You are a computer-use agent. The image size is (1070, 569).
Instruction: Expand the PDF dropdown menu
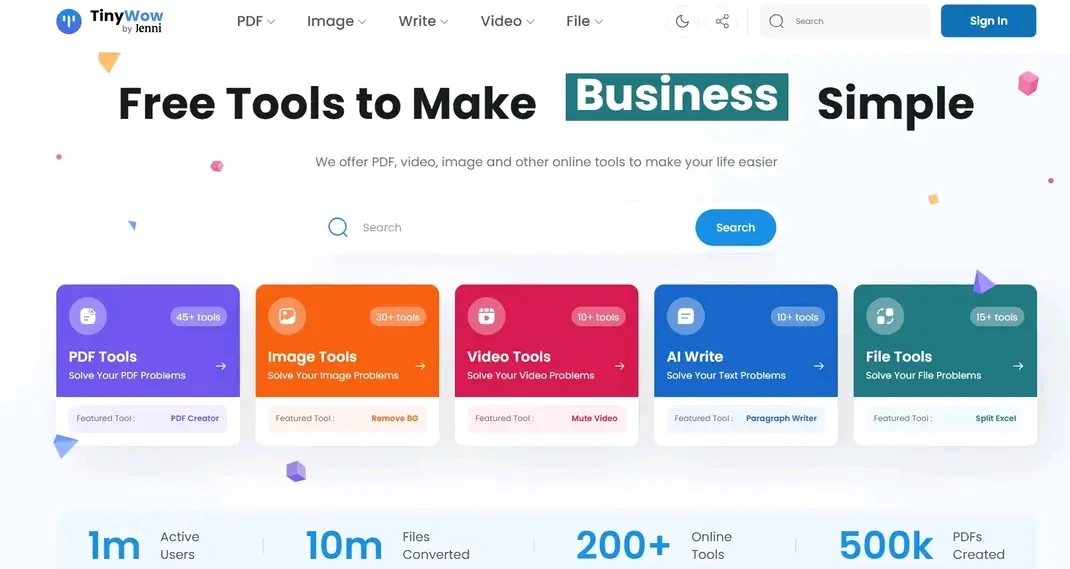click(x=256, y=21)
